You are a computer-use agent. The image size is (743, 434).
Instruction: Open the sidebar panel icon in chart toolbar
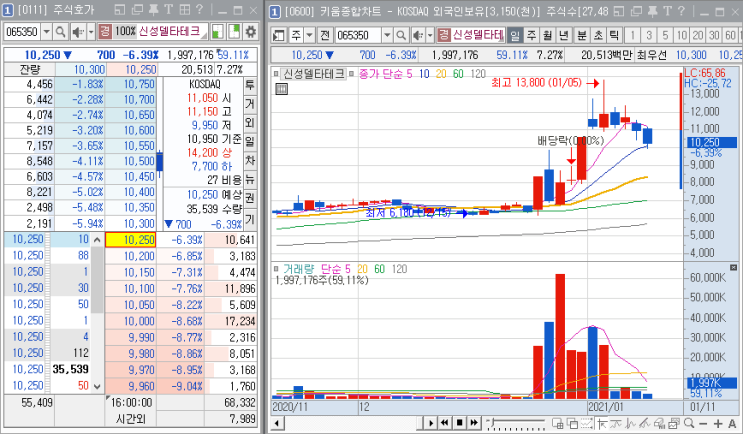(x=279, y=35)
